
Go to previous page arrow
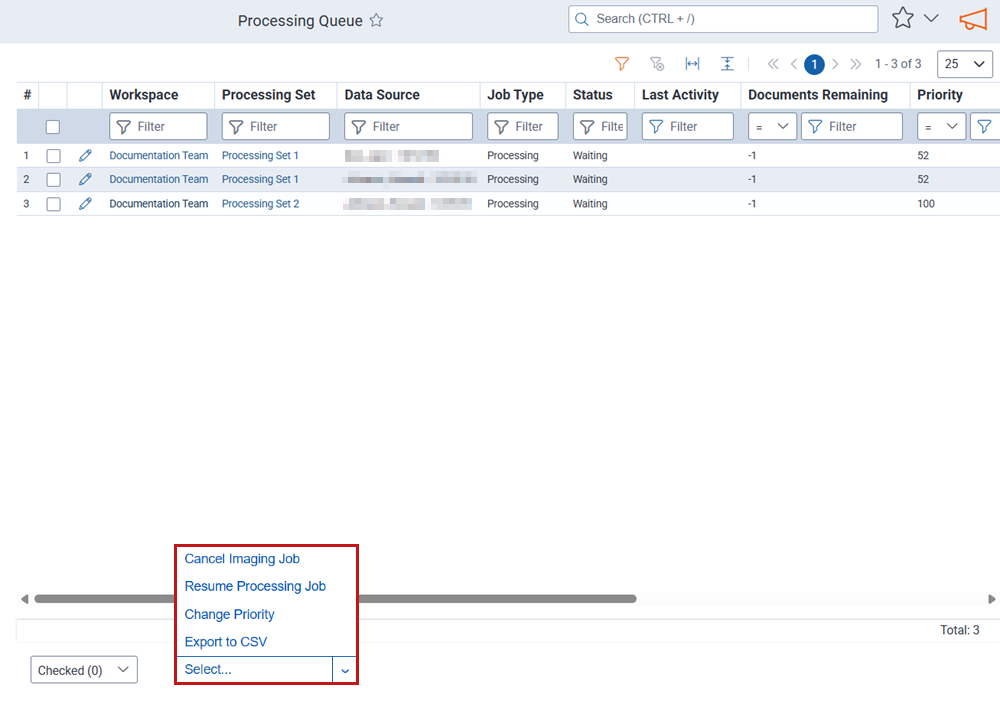(794, 64)
